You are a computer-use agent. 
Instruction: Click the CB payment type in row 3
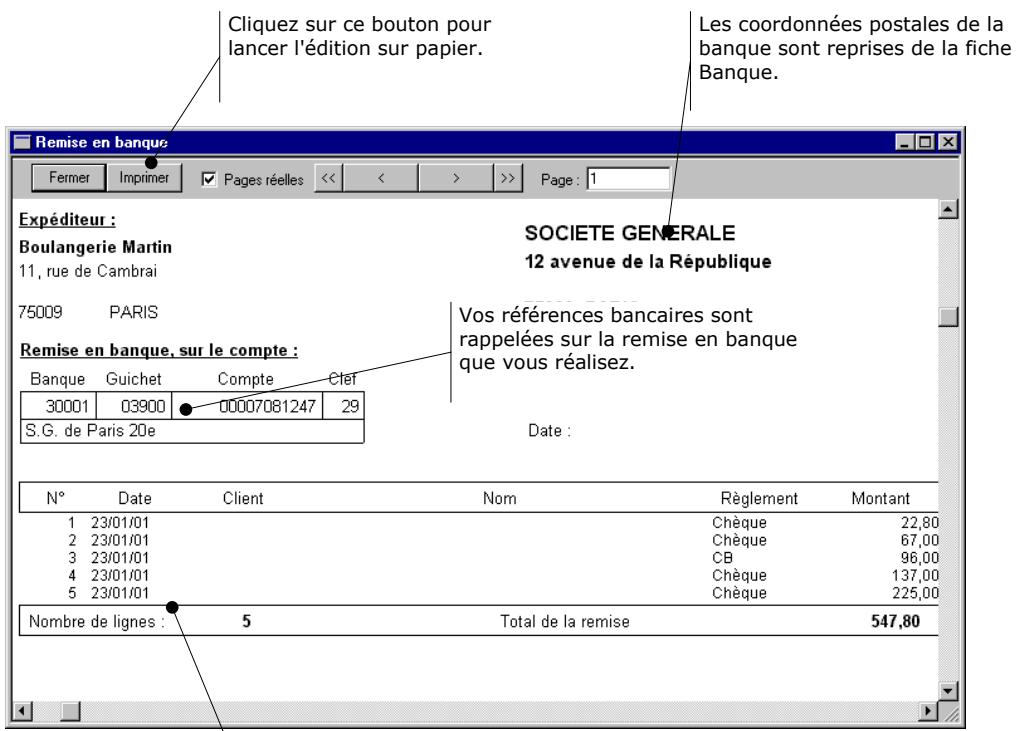(x=722, y=557)
